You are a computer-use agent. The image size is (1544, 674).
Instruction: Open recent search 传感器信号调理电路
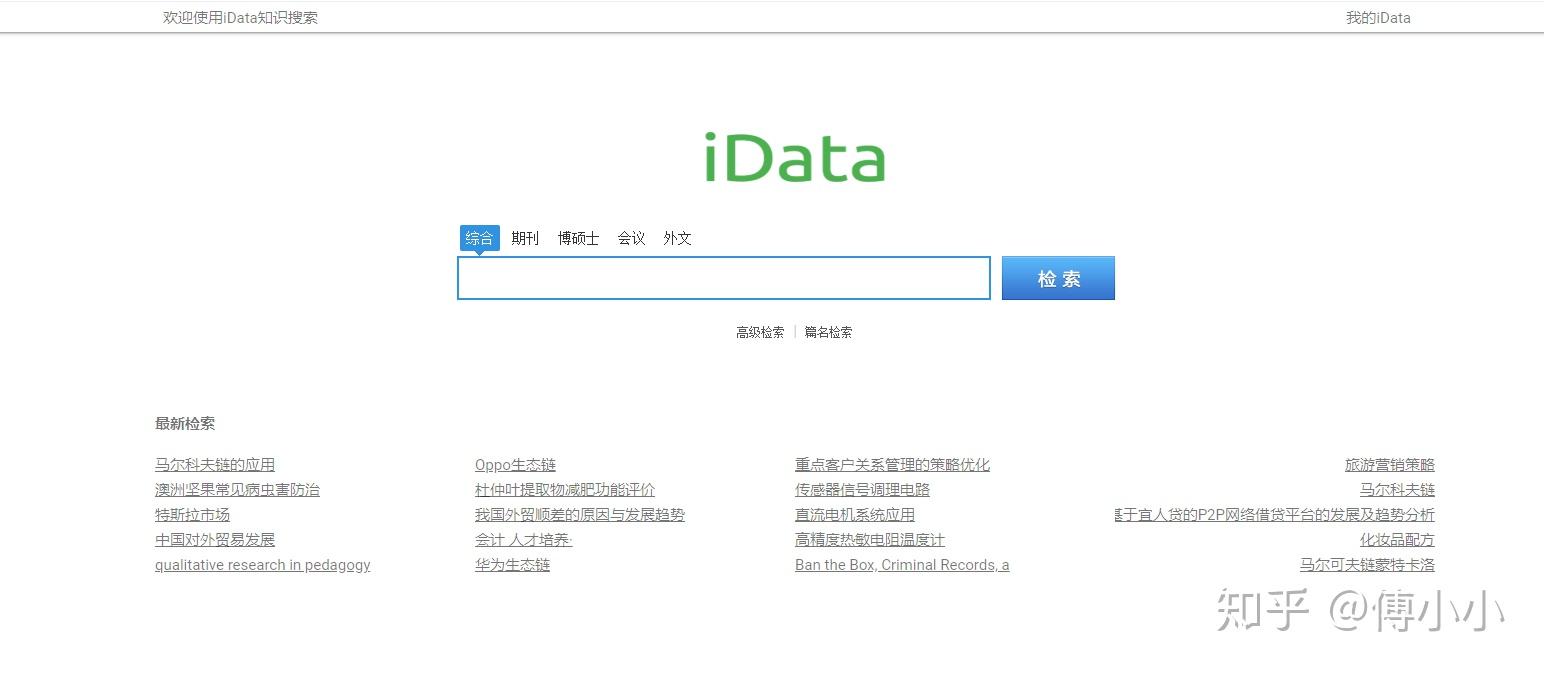click(x=862, y=490)
